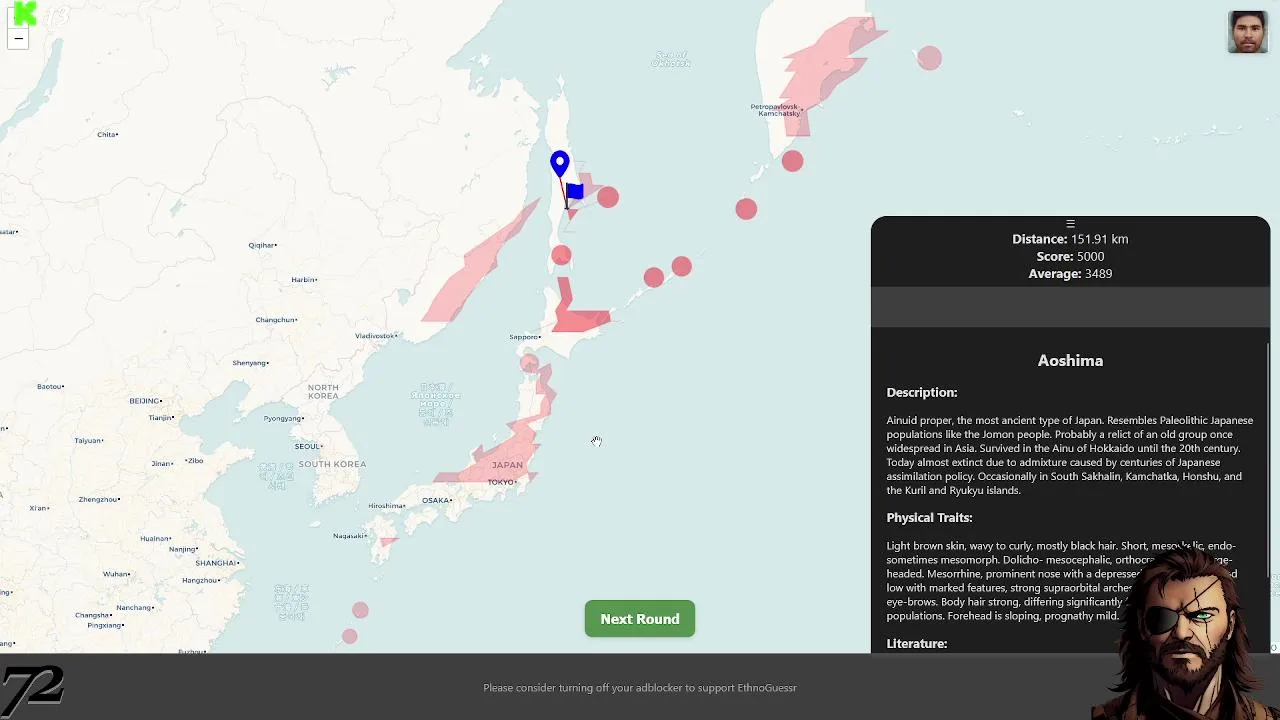Select pink circle just below Sapporo
The image size is (1280, 720).
(x=529, y=363)
